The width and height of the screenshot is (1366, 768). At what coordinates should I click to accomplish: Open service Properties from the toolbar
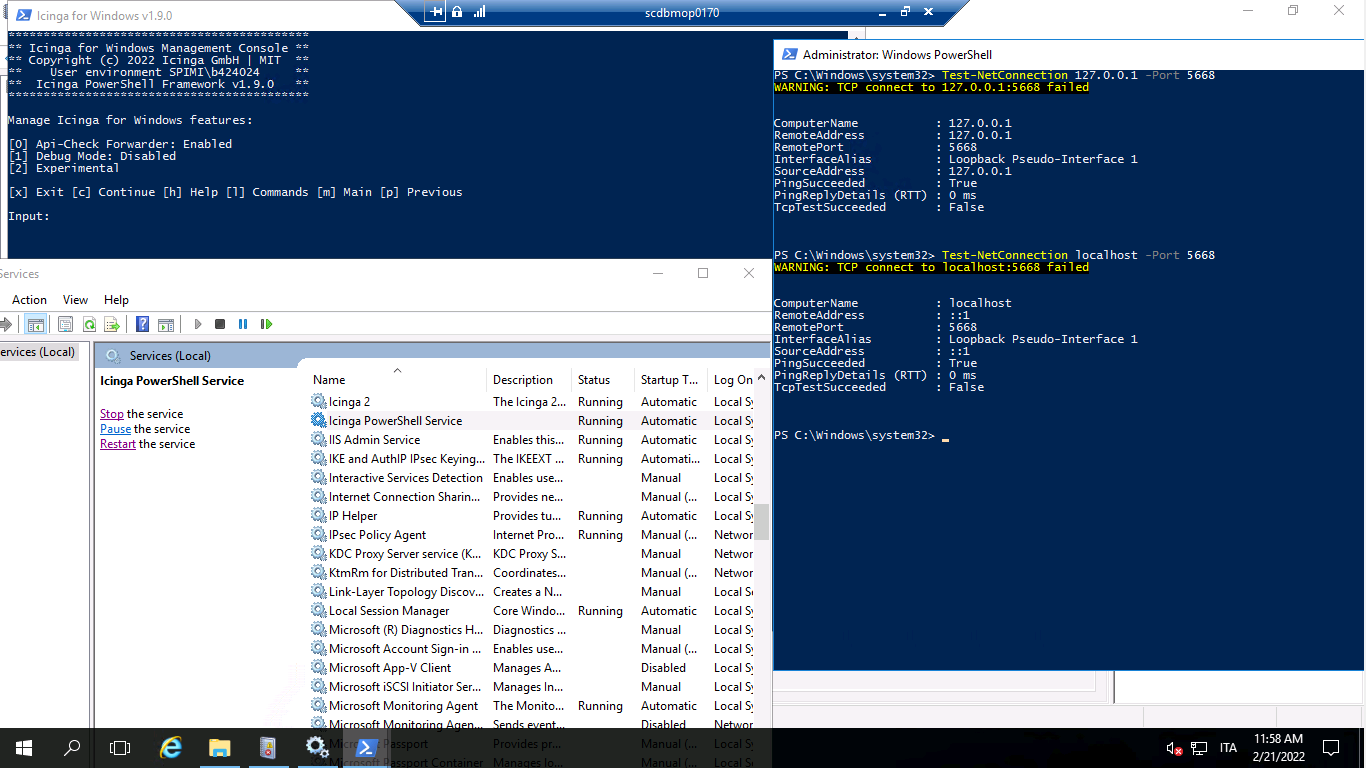click(x=64, y=323)
